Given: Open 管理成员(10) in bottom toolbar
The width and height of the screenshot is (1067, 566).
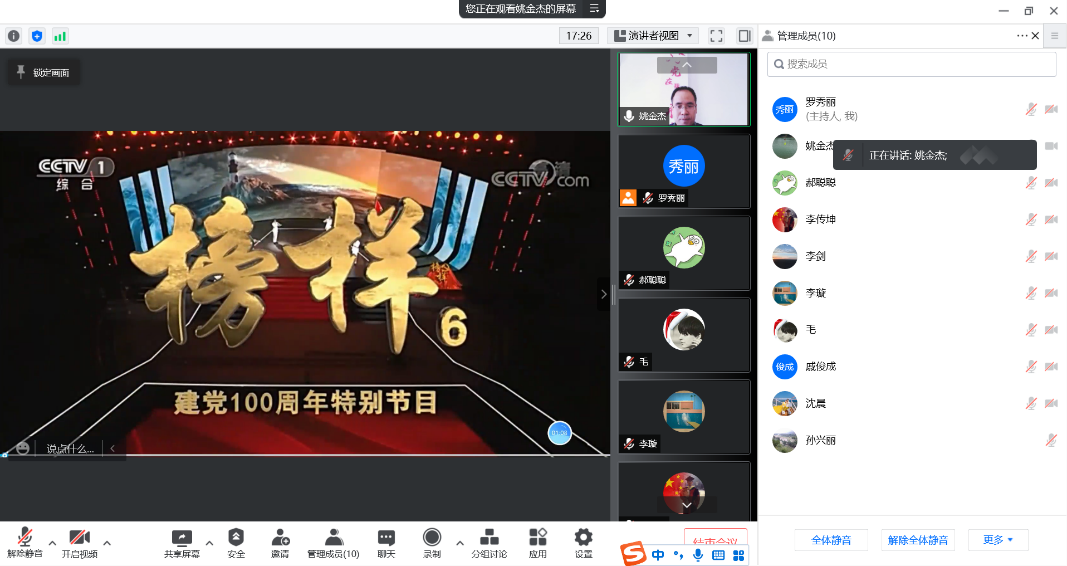Looking at the screenshot, I should [x=333, y=538].
